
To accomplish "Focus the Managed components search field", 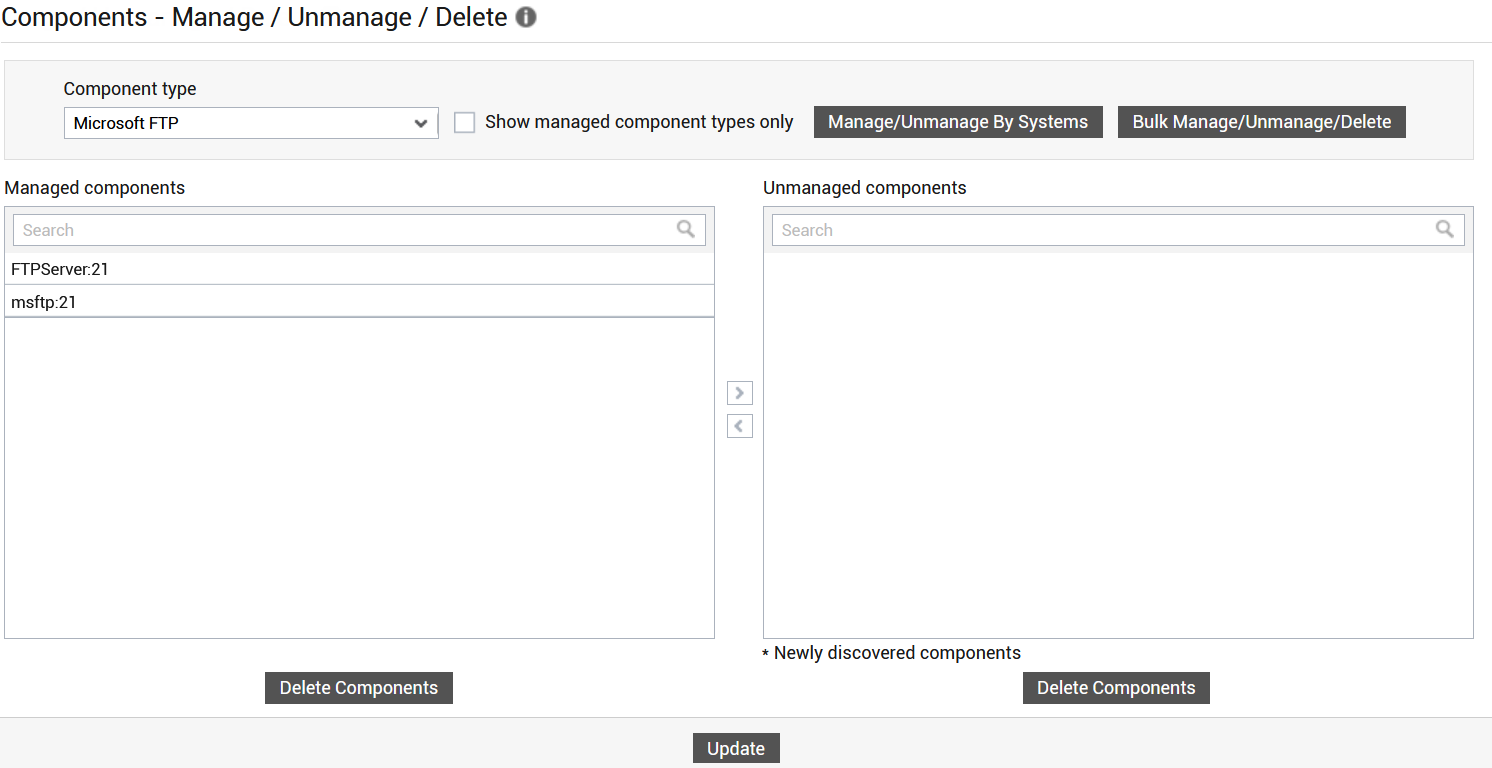I will 359,230.
